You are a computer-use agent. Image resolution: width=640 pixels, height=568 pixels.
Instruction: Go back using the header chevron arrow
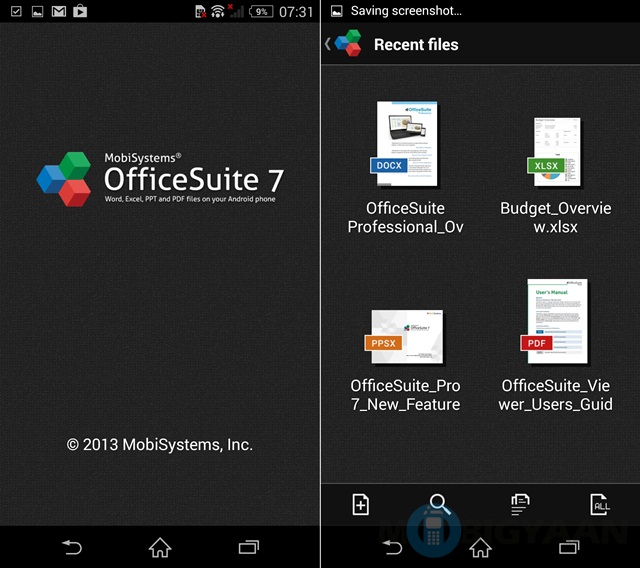click(x=328, y=44)
